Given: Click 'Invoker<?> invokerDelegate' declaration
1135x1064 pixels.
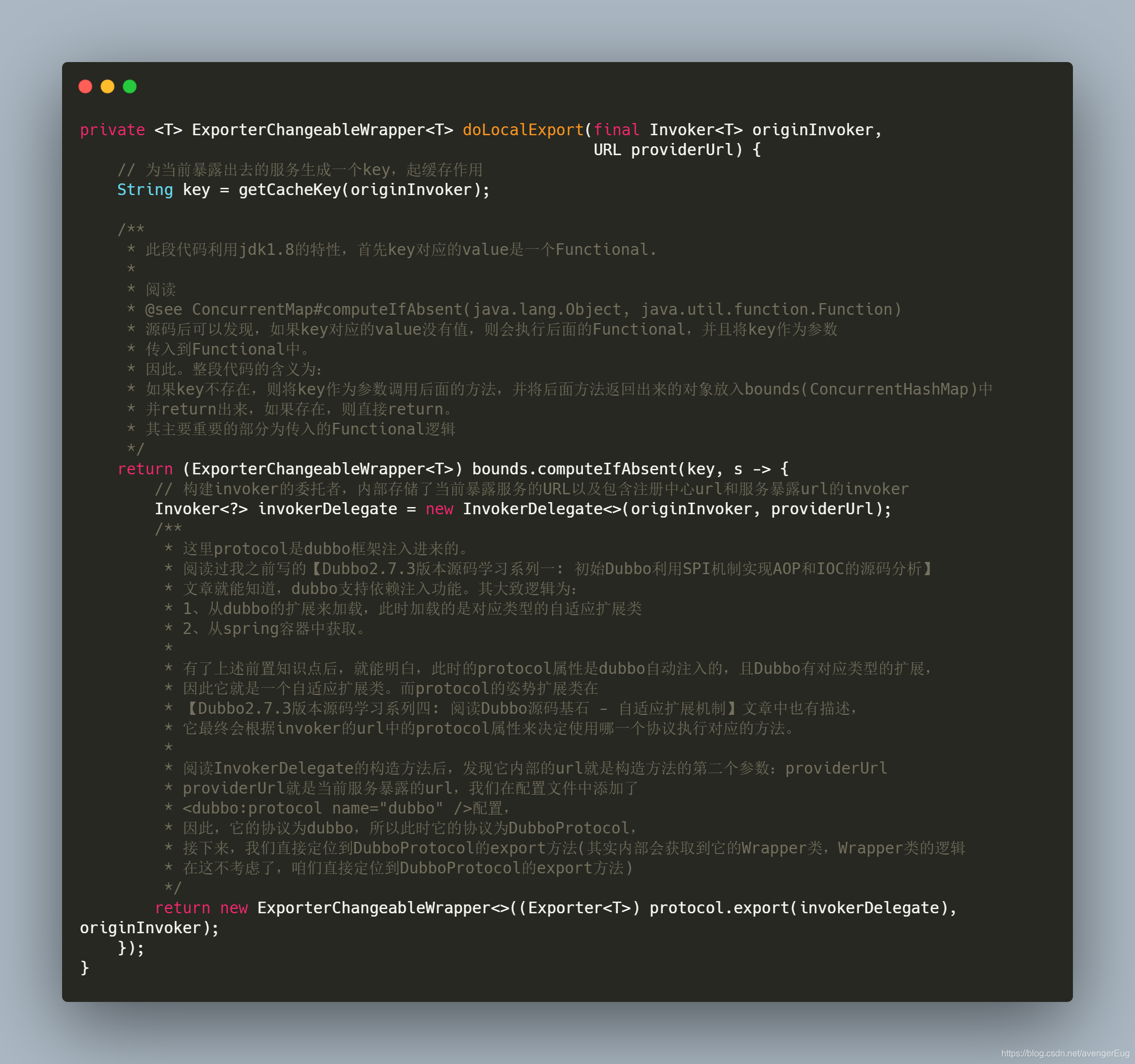Looking at the screenshot, I should [x=276, y=509].
